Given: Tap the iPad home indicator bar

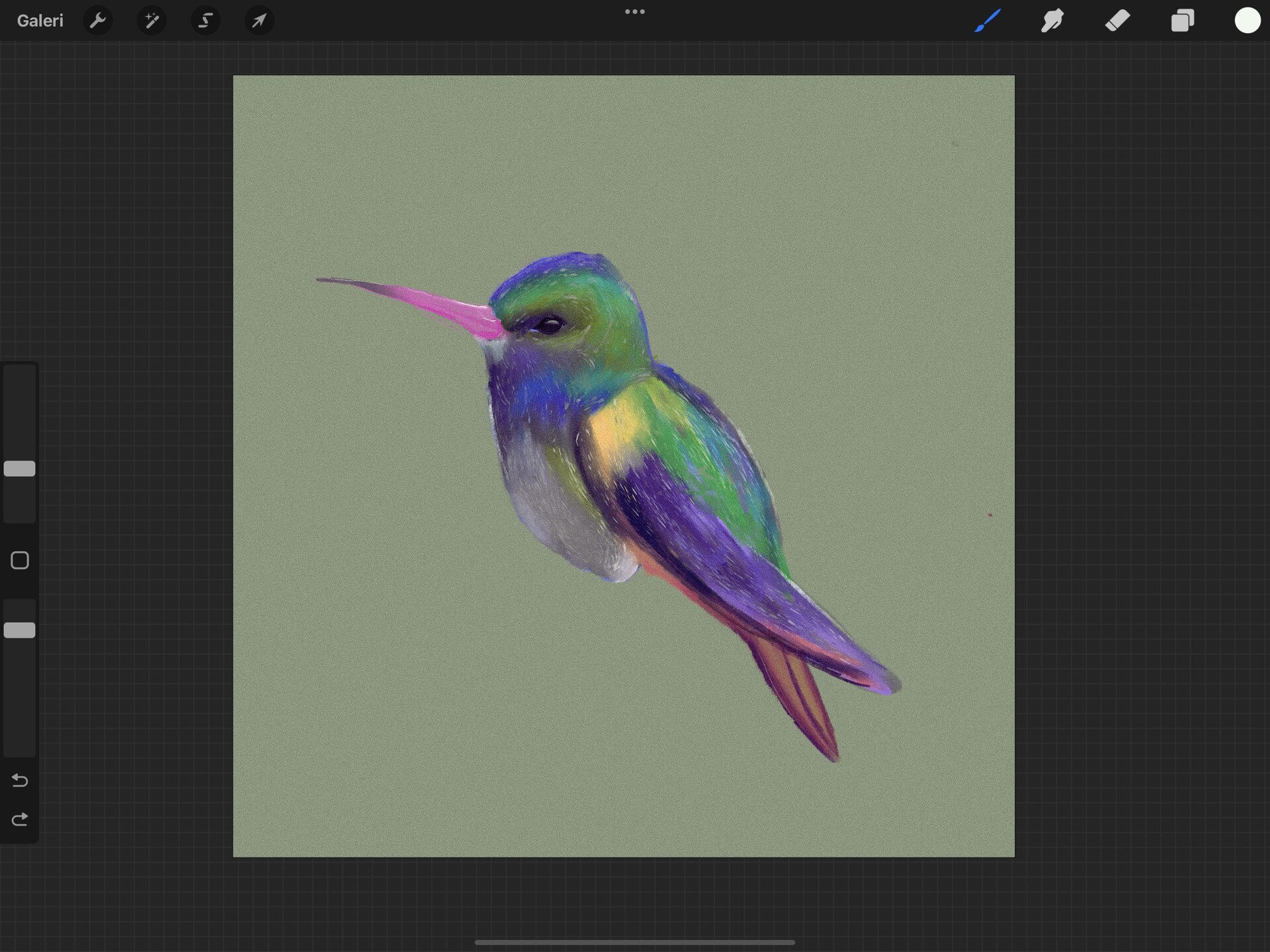Looking at the screenshot, I should 635,941.
